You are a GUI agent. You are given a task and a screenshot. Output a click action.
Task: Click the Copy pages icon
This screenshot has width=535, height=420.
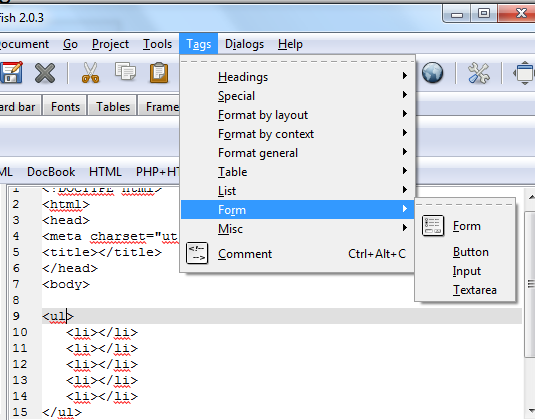tap(125, 71)
